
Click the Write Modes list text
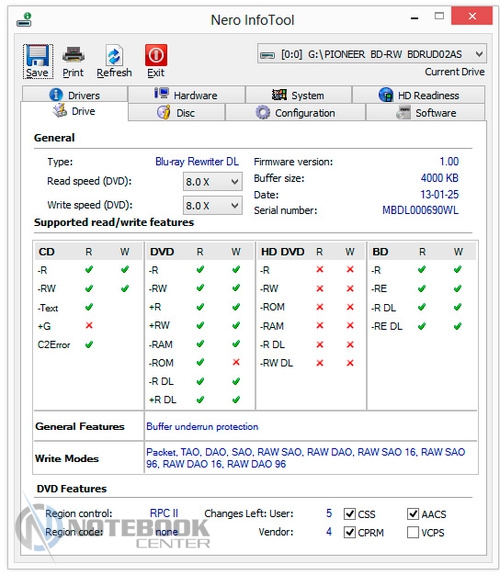[x=306, y=458]
